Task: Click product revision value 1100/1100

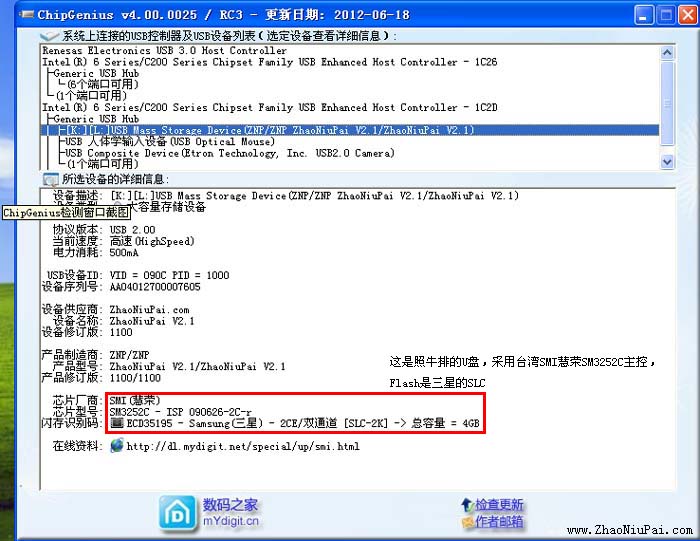Action: click(x=135, y=378)
